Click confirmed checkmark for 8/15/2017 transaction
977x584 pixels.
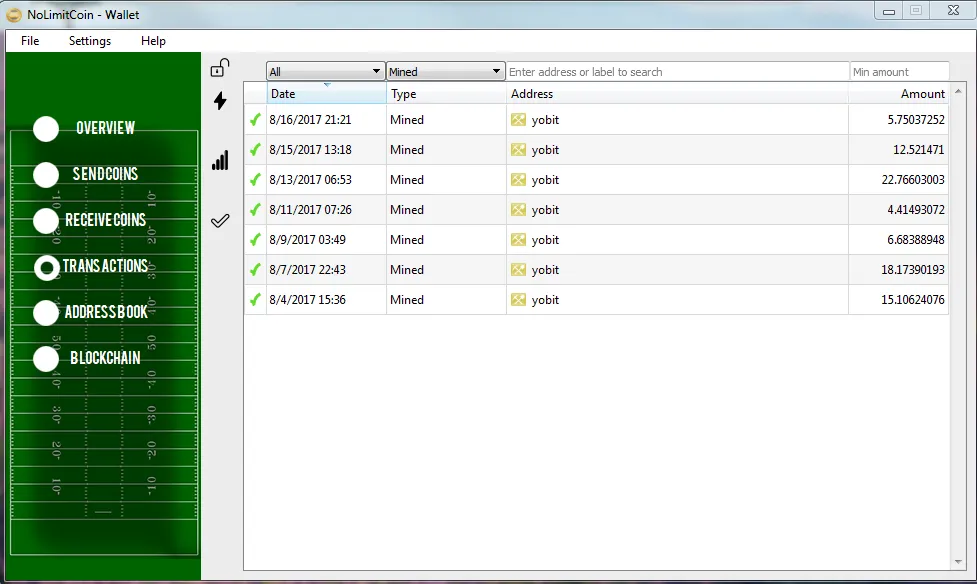pos(255,150)
